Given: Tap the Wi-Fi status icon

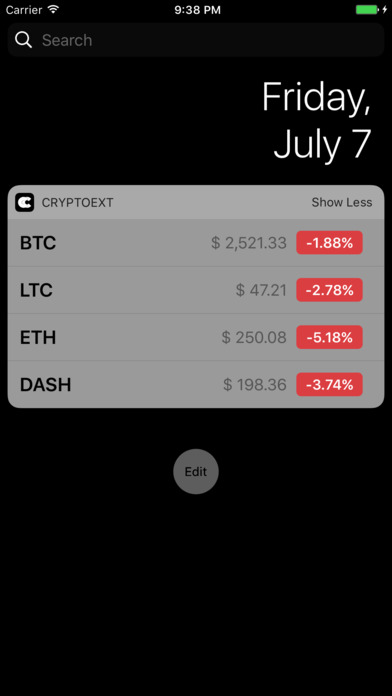Looking at the screenshot, I should (x=54, y=10).
